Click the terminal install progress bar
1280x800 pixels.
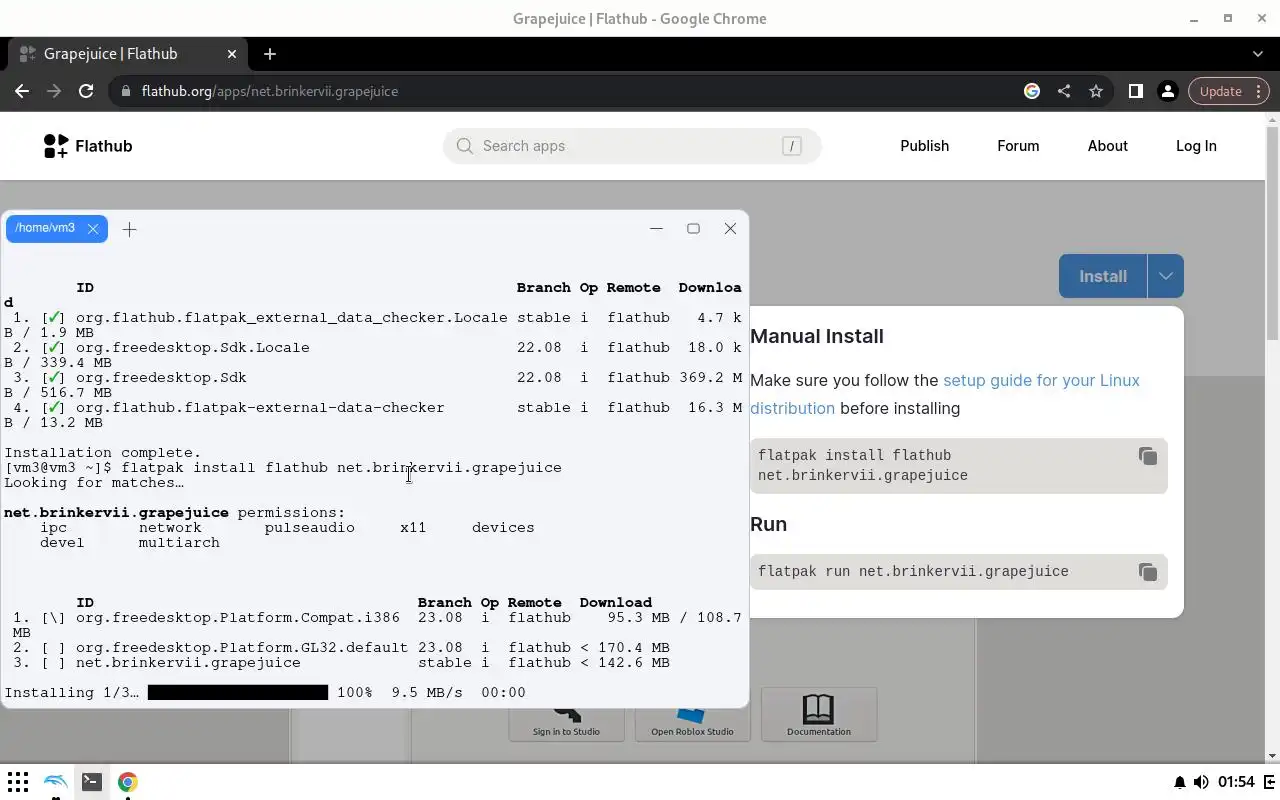238,692
